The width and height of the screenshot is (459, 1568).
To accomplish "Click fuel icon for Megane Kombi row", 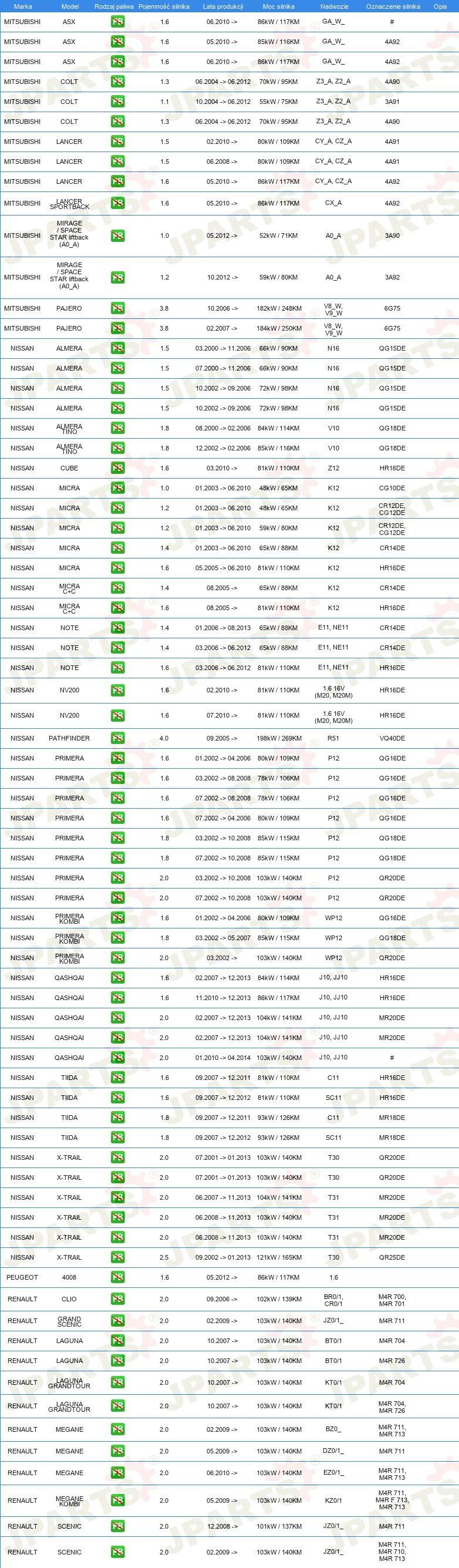I will 117,1501.
